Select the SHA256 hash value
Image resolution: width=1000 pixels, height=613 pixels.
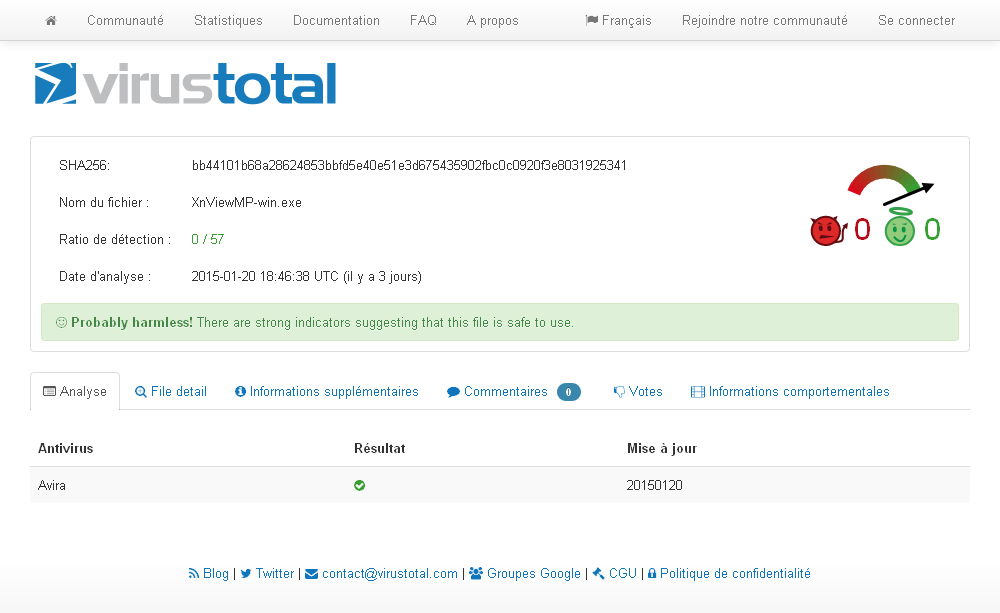coord(409,166)
